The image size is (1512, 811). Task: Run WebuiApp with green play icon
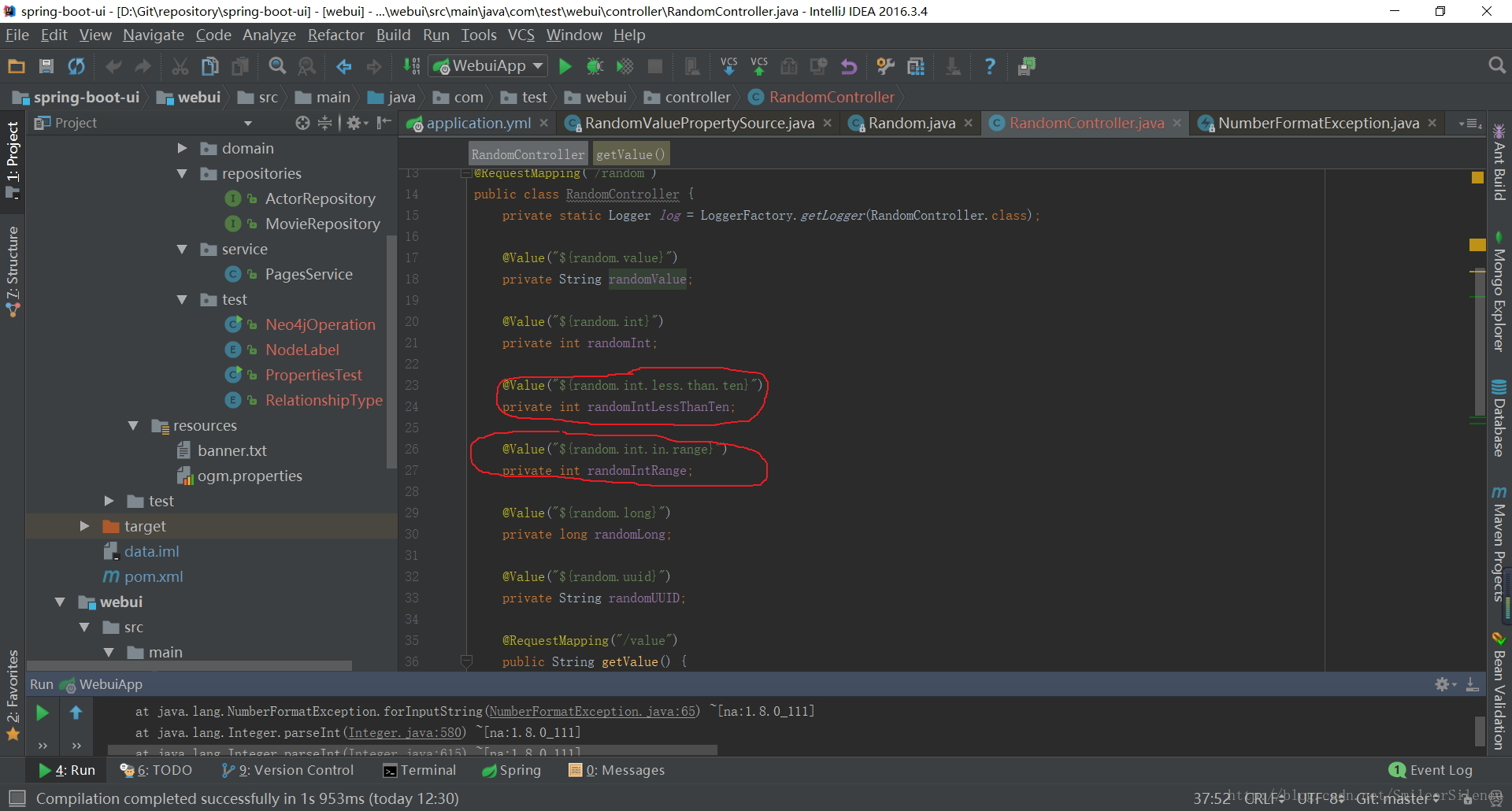pos(565,66)
